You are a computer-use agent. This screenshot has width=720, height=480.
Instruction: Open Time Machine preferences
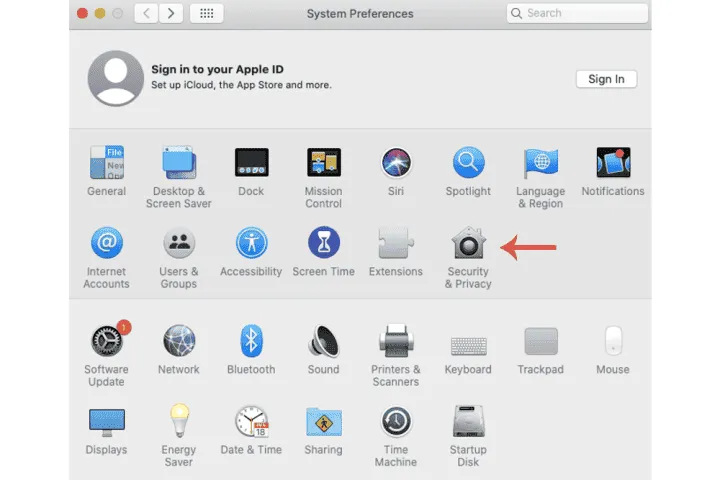click(x=396, y=422)
